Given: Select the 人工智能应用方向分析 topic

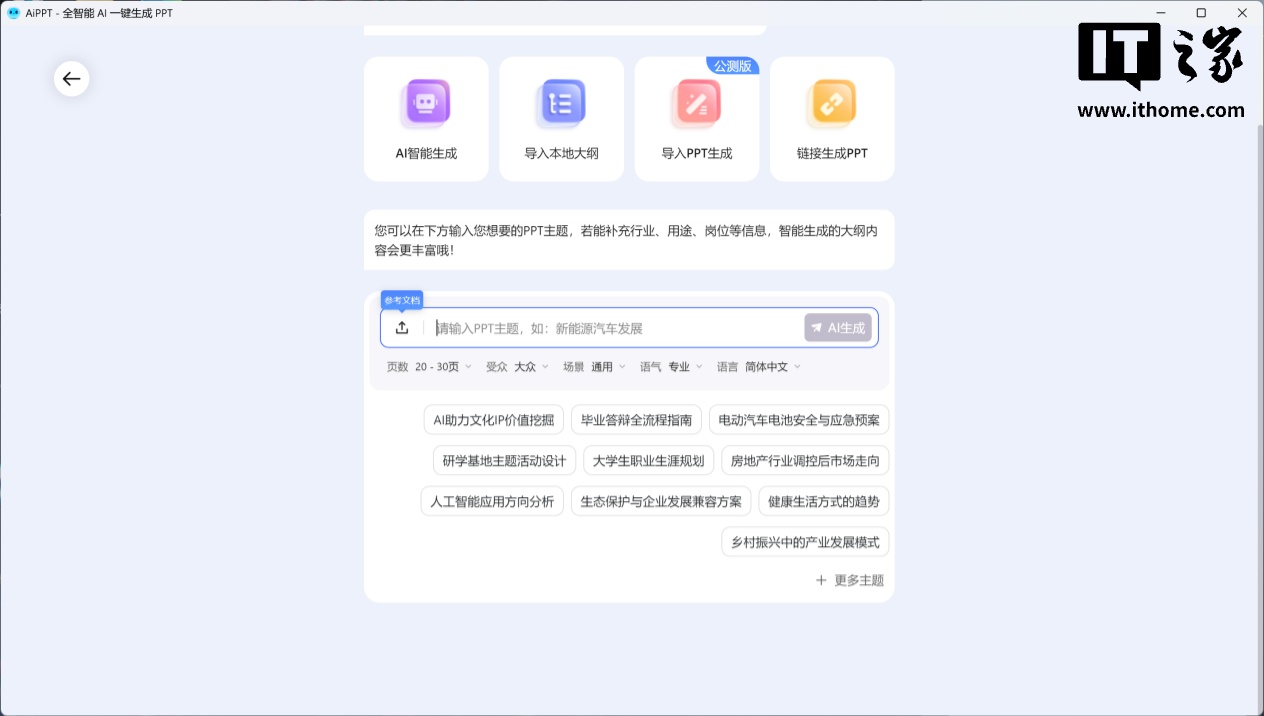Looking at the screenshot, I should [x=492, y=501].
